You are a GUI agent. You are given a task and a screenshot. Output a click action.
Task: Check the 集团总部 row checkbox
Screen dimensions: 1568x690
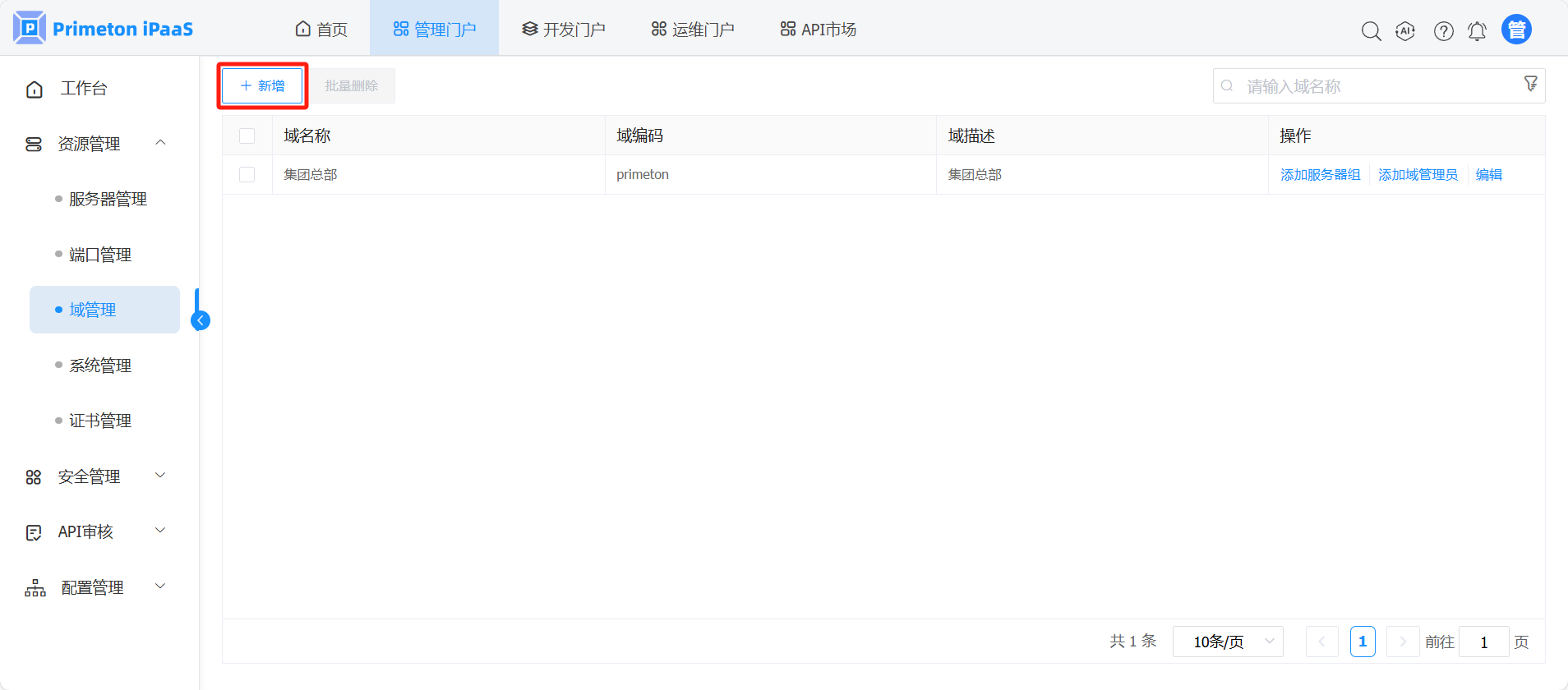coord(247,175)
